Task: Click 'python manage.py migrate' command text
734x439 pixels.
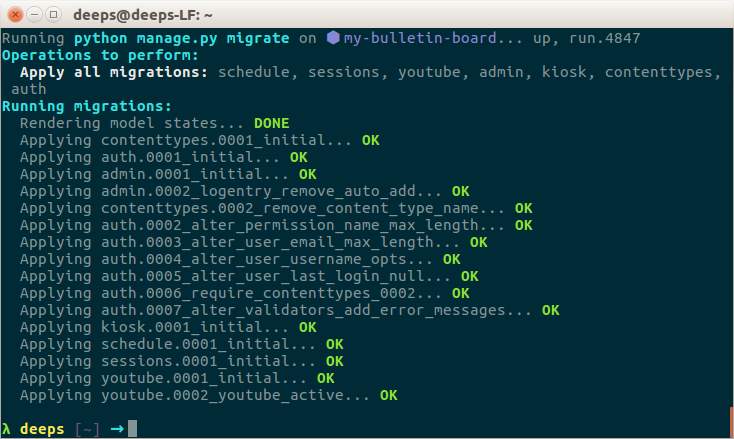Action: (x=182, y=38)
